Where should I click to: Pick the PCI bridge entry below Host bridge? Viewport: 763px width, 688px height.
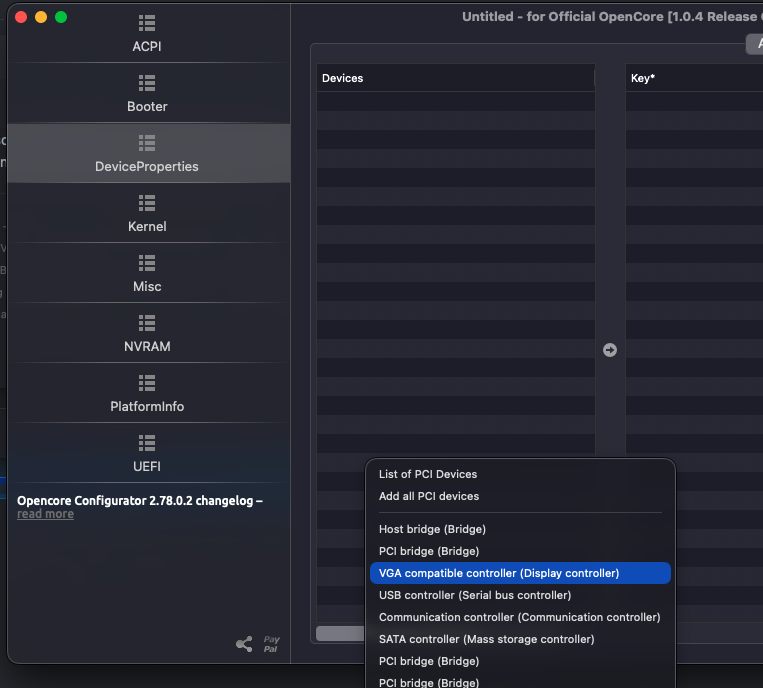click(x=520, y=551)
